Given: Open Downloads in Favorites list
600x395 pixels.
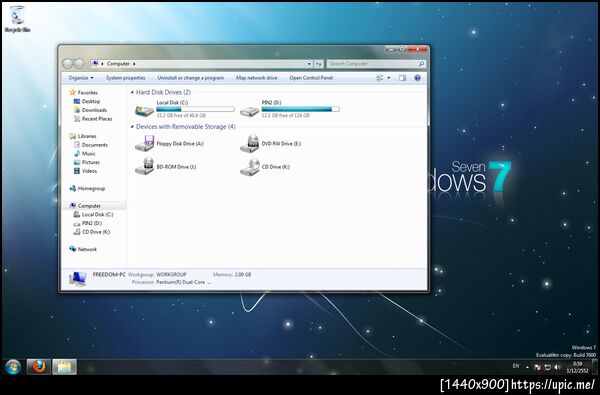Looking at the screenshot, I should pos(94,110).
